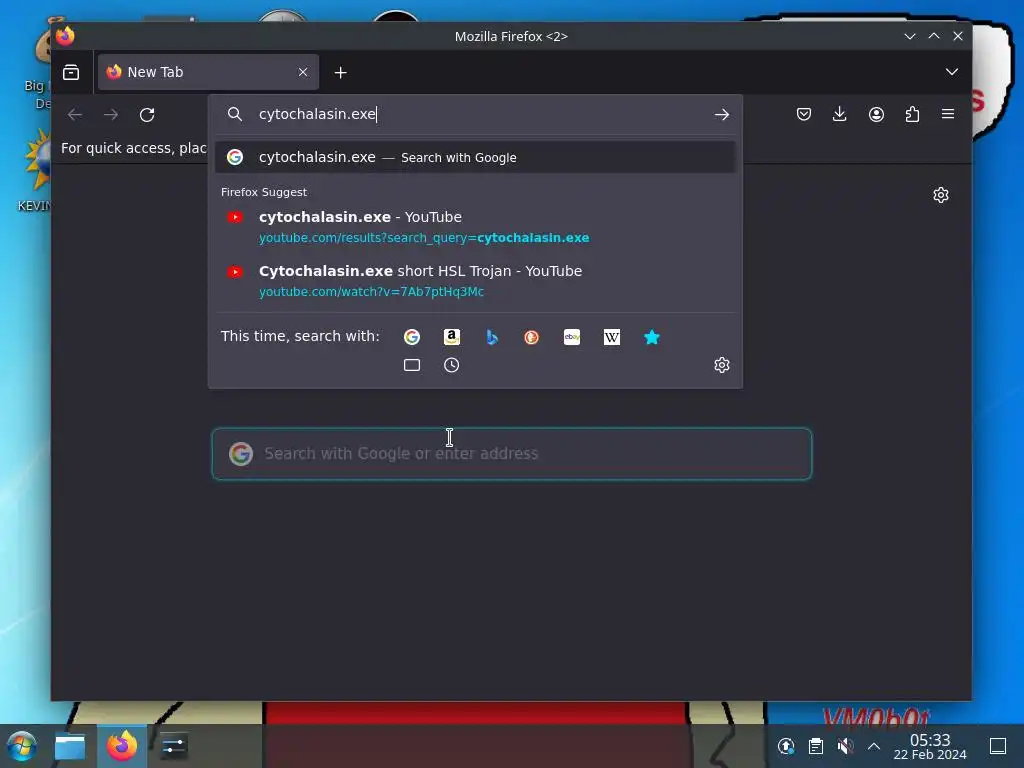Search this time with eBay
This screenshot has height=768, width=1024.
pos(572,337)
